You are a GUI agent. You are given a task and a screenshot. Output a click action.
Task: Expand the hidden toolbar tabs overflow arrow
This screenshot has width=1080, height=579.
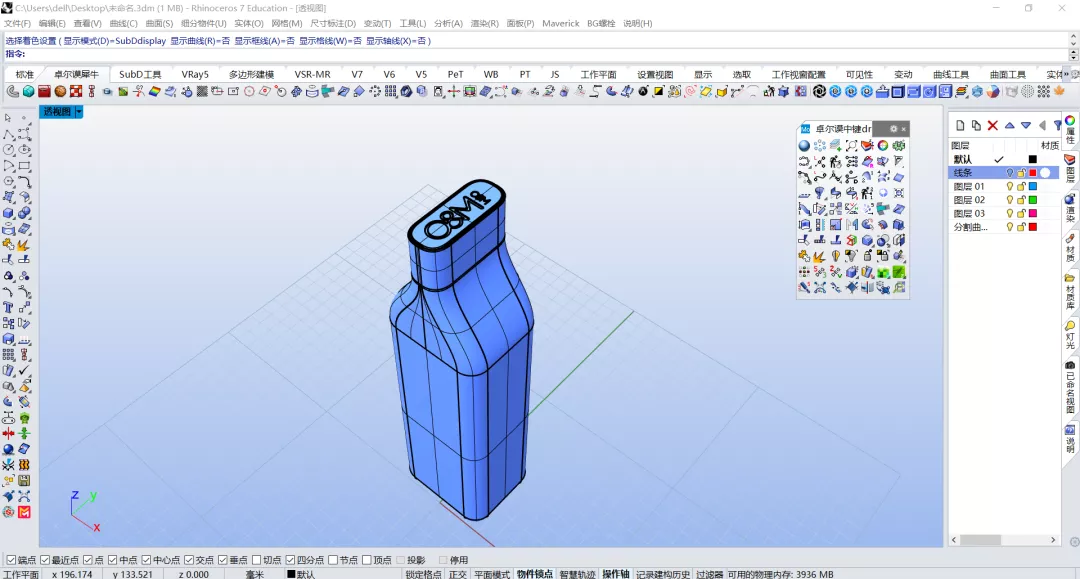point(1067,74)
